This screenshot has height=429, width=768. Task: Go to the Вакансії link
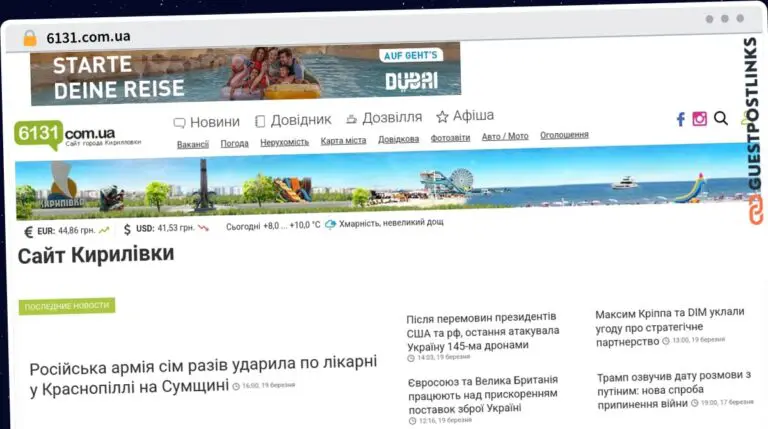[193, 144]
